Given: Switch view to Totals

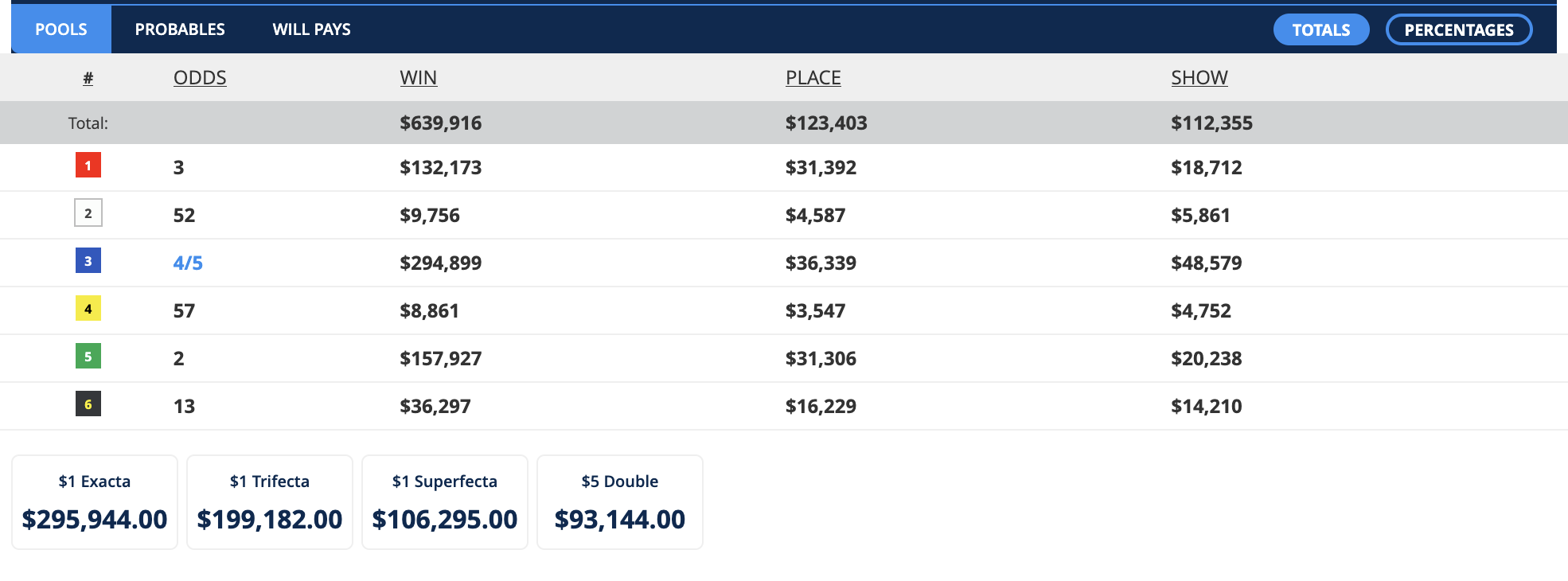Looking at the screenshot, I should [x=1320, y=30].
